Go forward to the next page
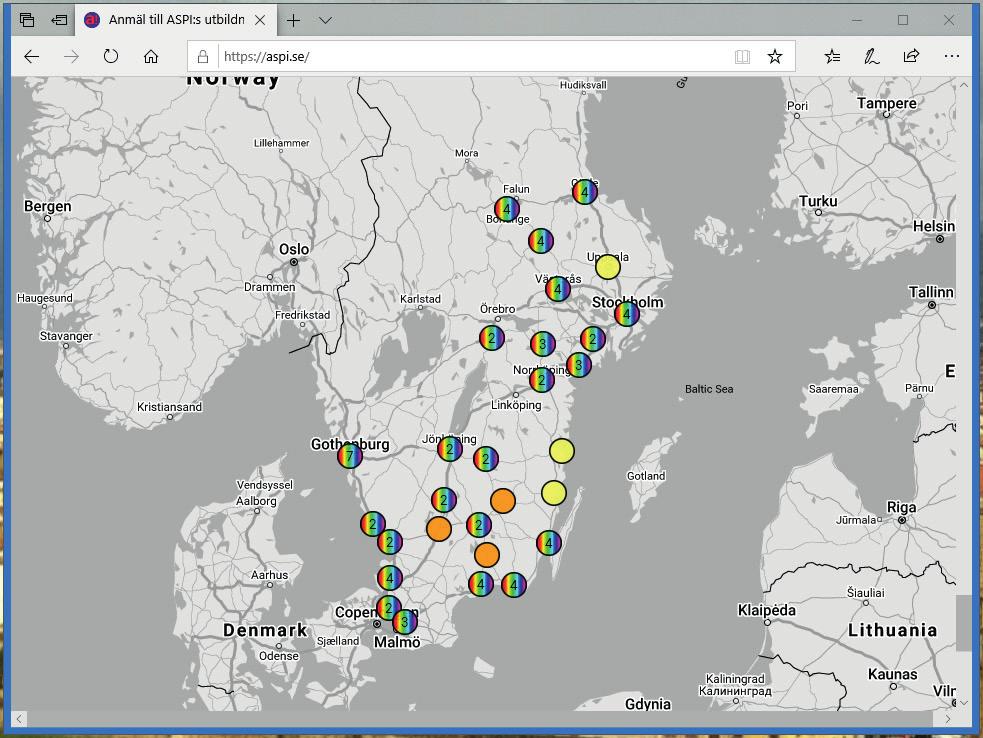Screen dimensions: 983x738 (x=71, y=56)
